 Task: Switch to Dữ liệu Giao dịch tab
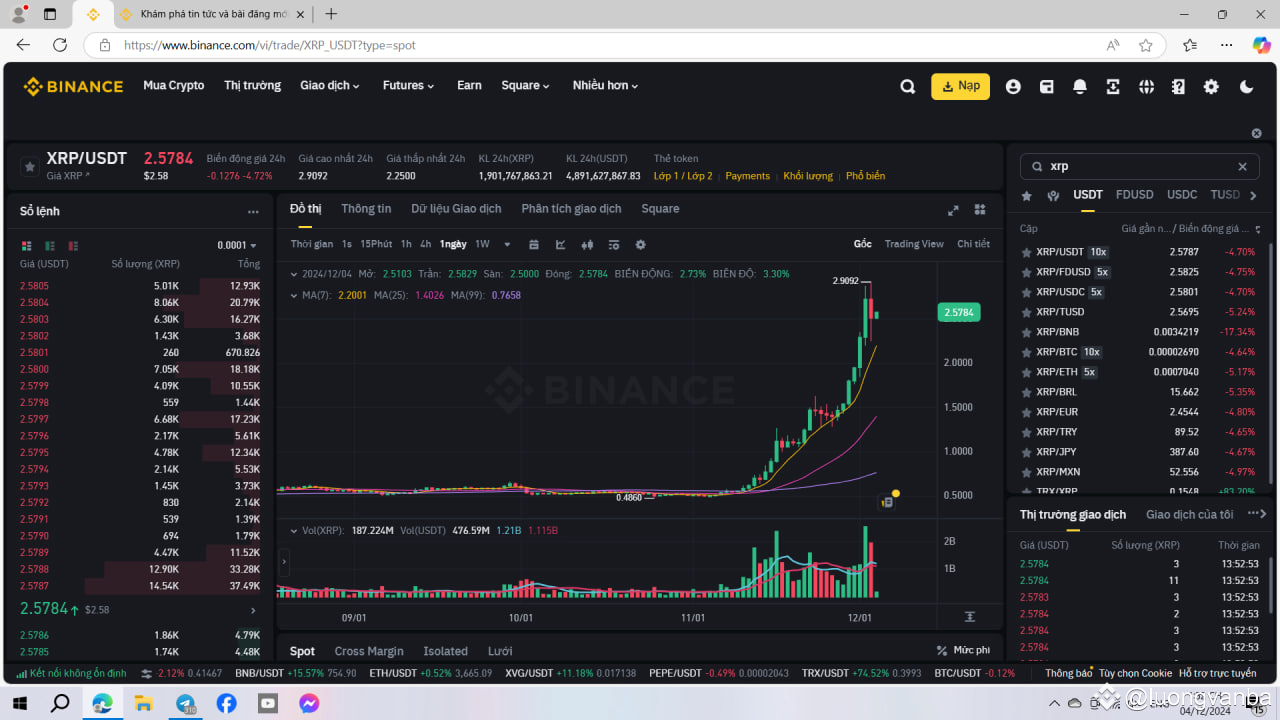pos(456,209)
